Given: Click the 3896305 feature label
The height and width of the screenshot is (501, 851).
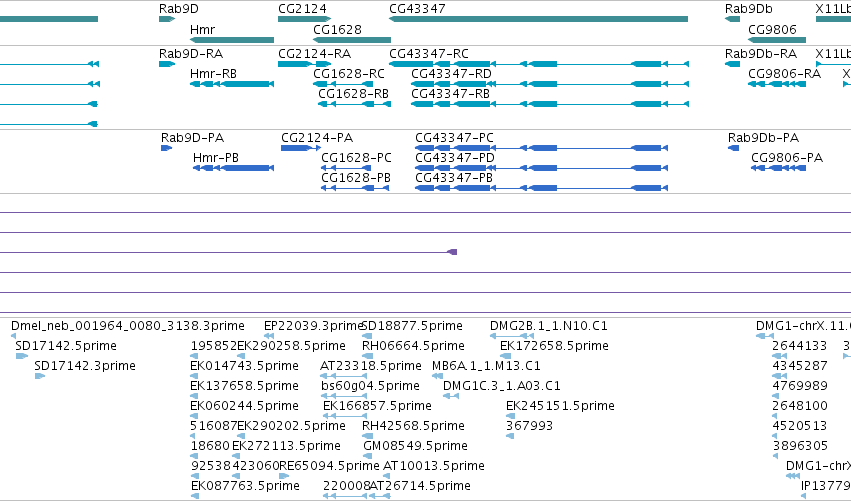Looking at the screenshot, I should (799, 446).
